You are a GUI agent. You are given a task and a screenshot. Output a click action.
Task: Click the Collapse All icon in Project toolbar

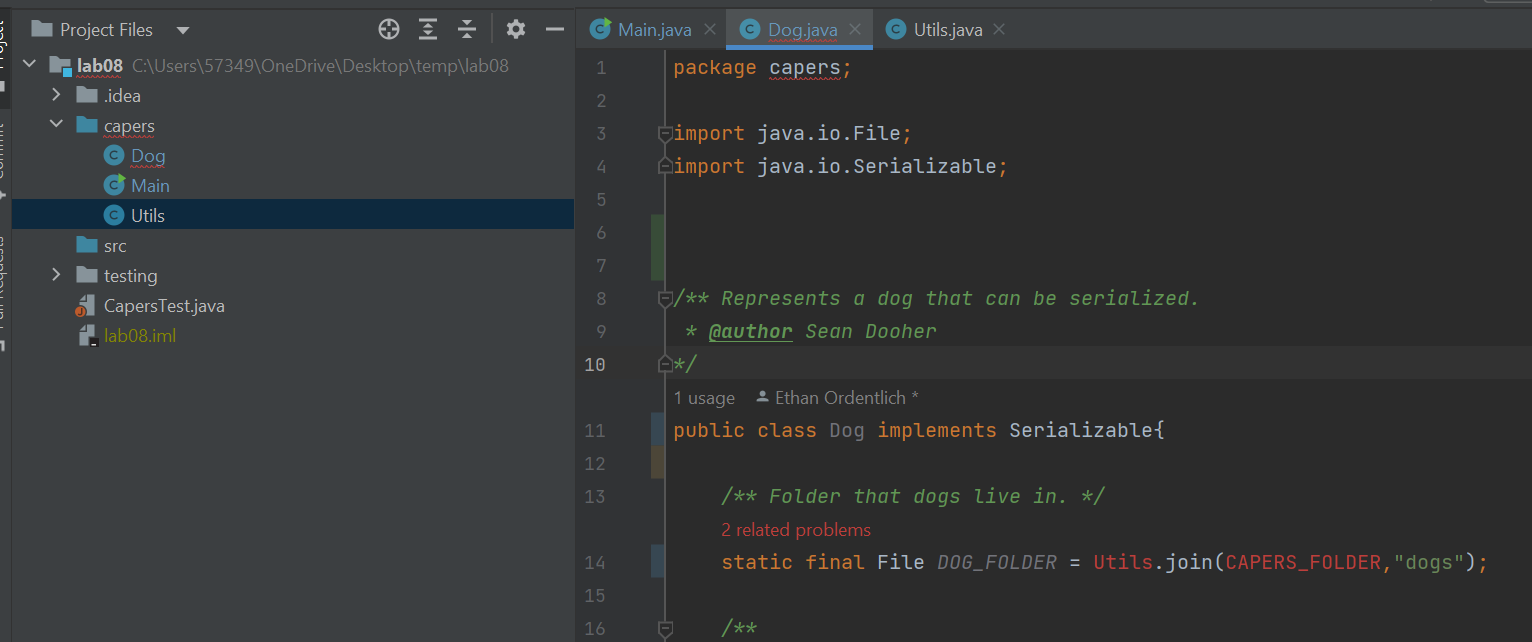click(467, 29)
